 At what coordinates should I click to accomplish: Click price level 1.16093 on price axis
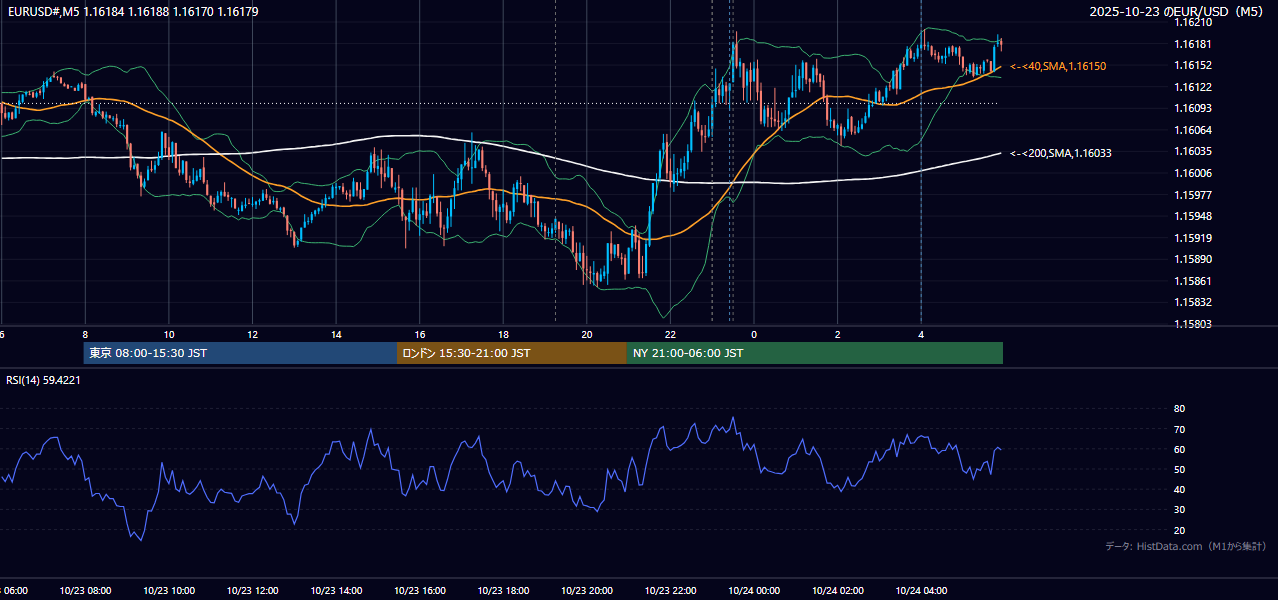pos(1192,108)
